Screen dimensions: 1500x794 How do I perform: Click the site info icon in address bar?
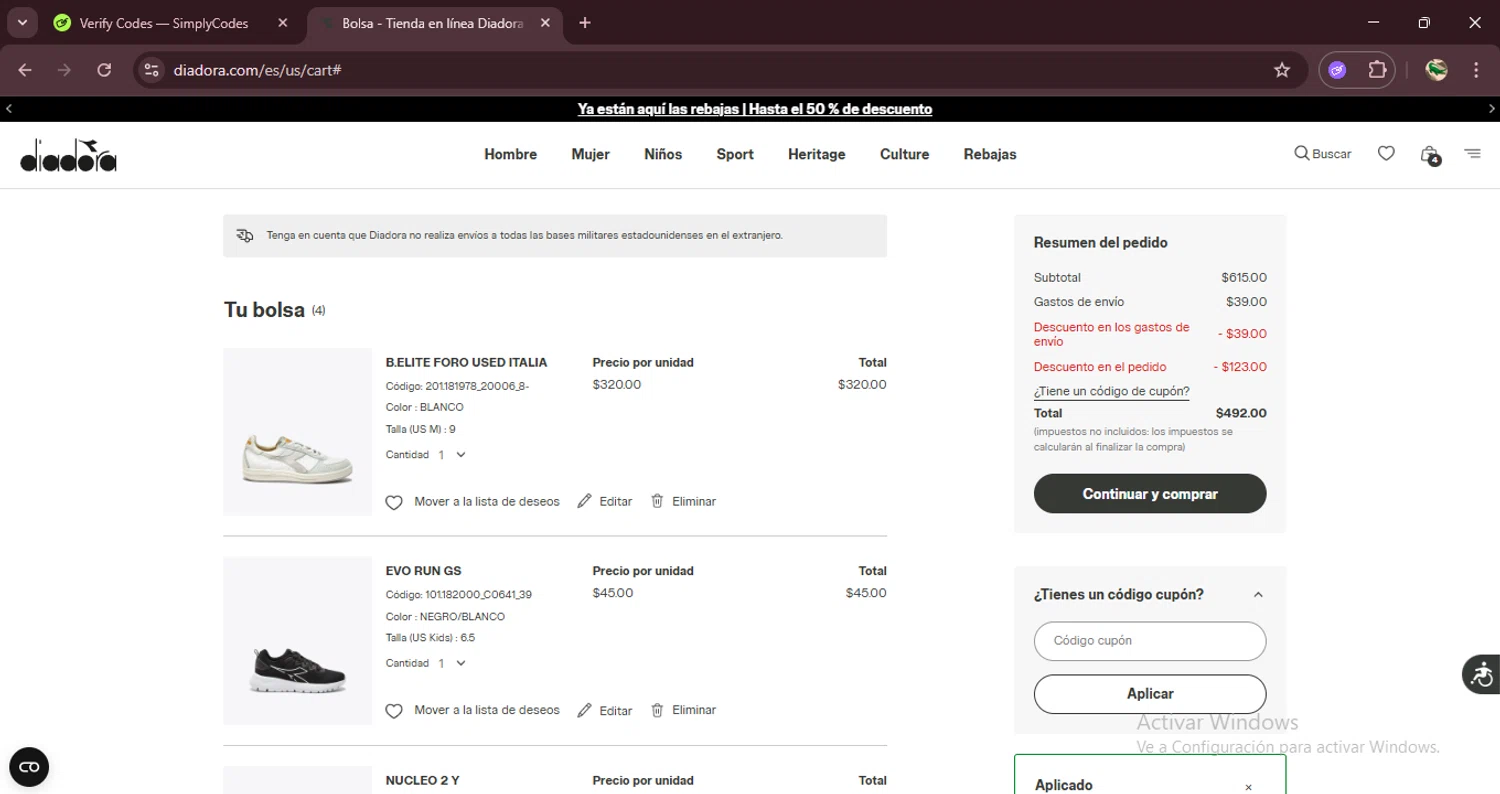click(151, 70)
